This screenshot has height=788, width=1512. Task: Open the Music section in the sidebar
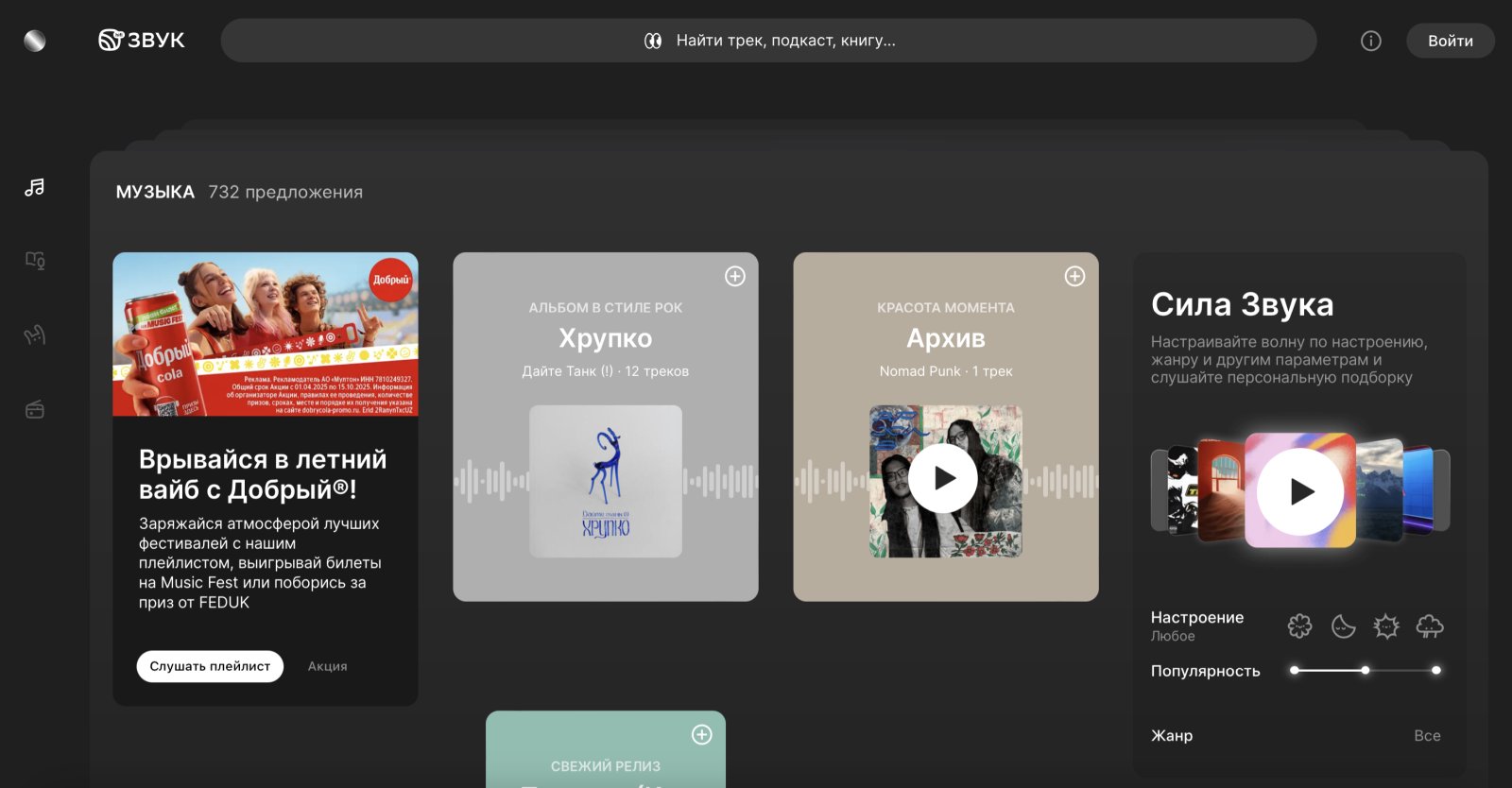[35, 187]
